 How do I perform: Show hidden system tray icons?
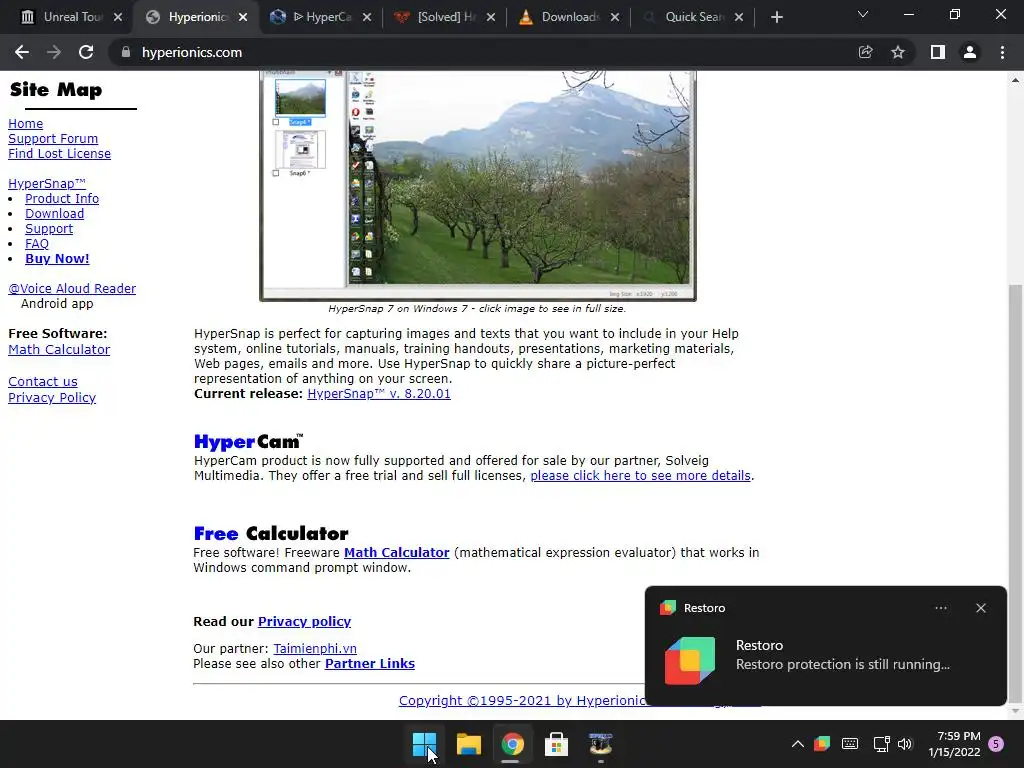(x=797, y=744)
